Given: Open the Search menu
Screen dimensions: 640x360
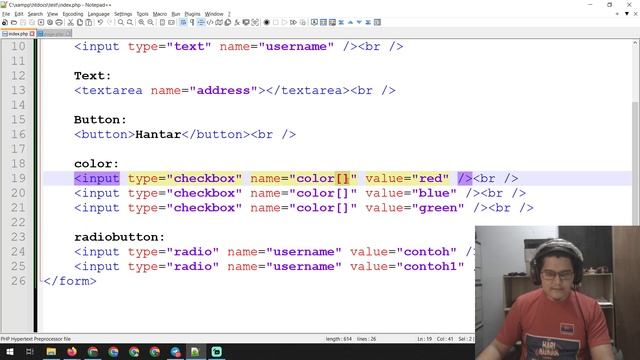Looking at the screenshot, I should 35,14.
